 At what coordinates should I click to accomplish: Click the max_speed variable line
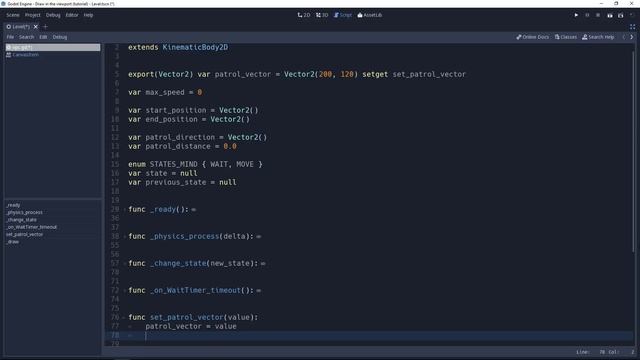[x=165, y=92]
